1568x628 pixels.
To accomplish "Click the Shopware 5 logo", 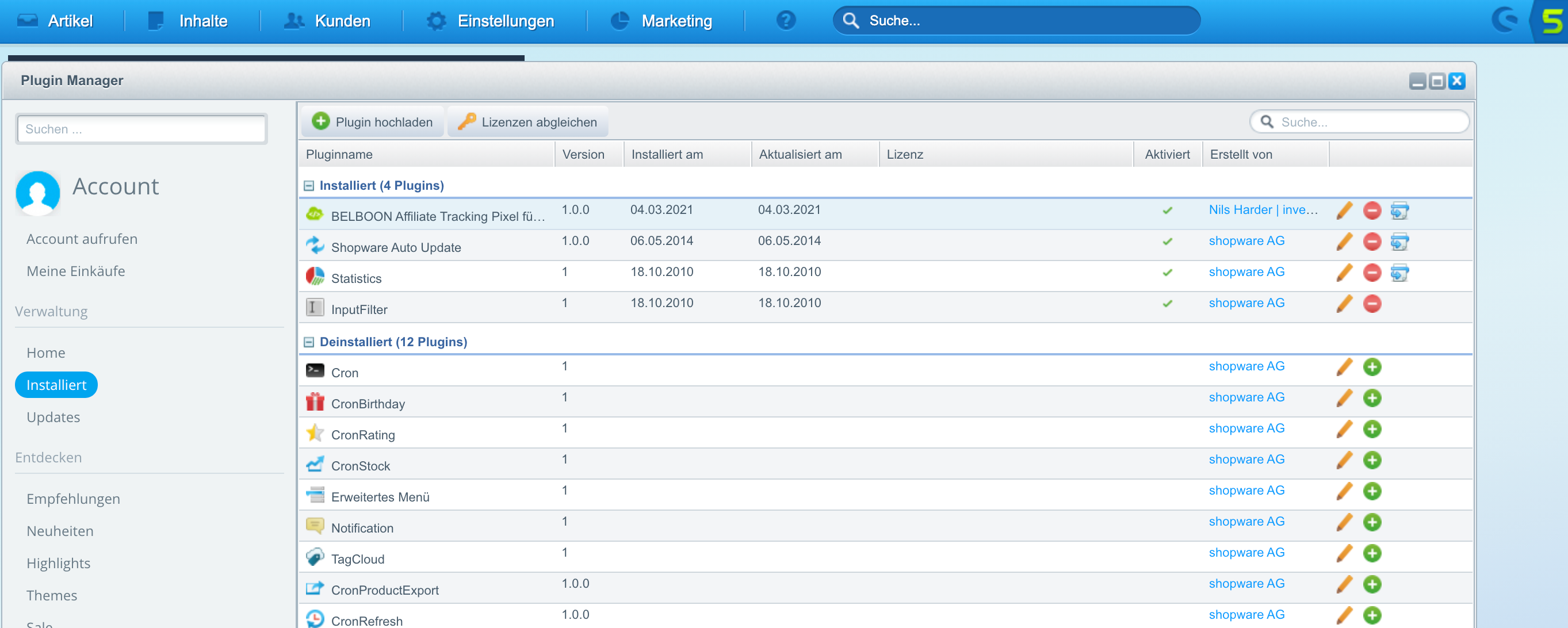I will [x=1551, y=21].
